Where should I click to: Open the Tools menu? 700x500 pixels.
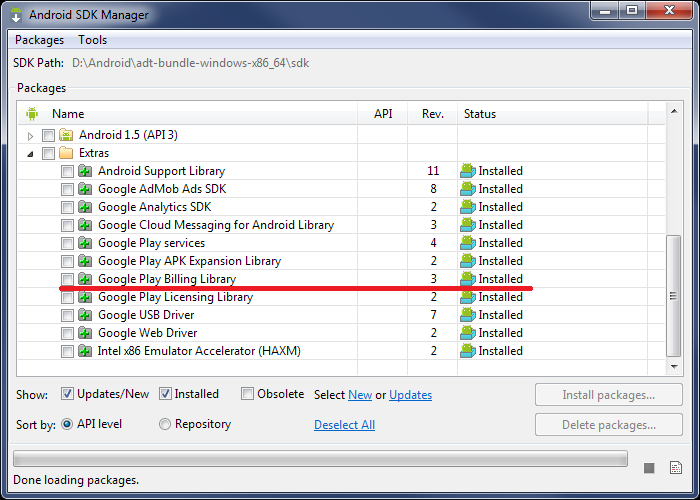93,40
